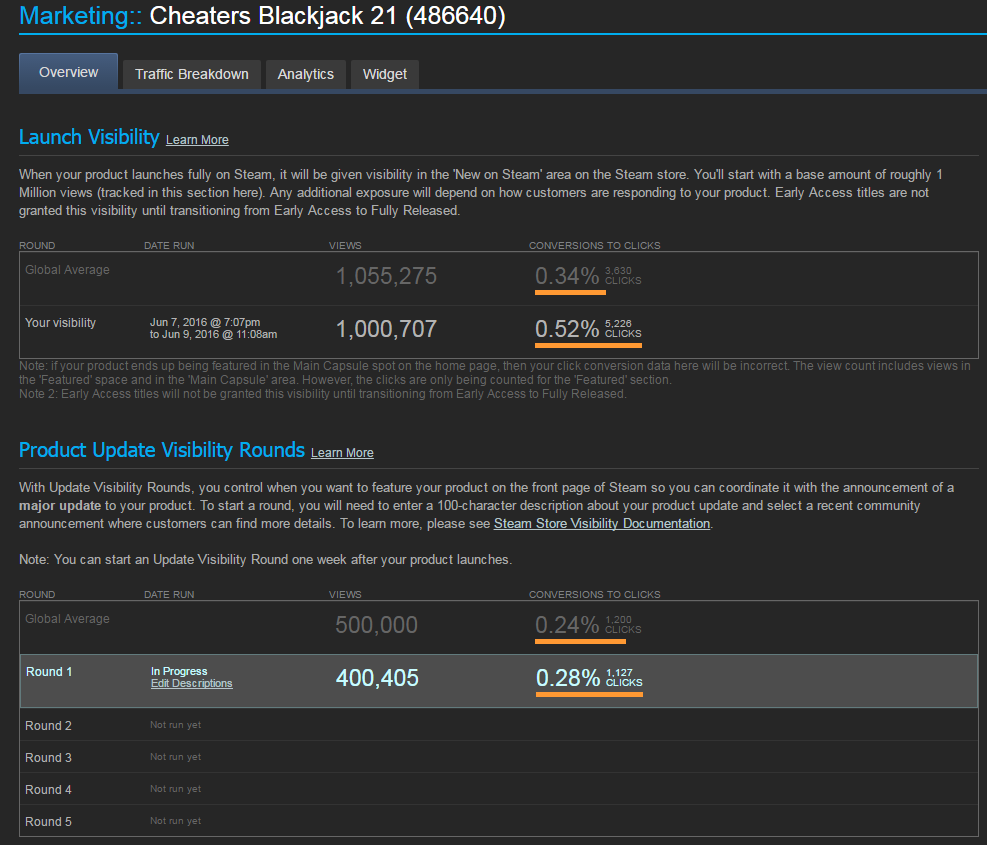The width and height of the screenshot is (987, 845).
Task: Click the 0.52% conversion value
Action: point(567,329)
